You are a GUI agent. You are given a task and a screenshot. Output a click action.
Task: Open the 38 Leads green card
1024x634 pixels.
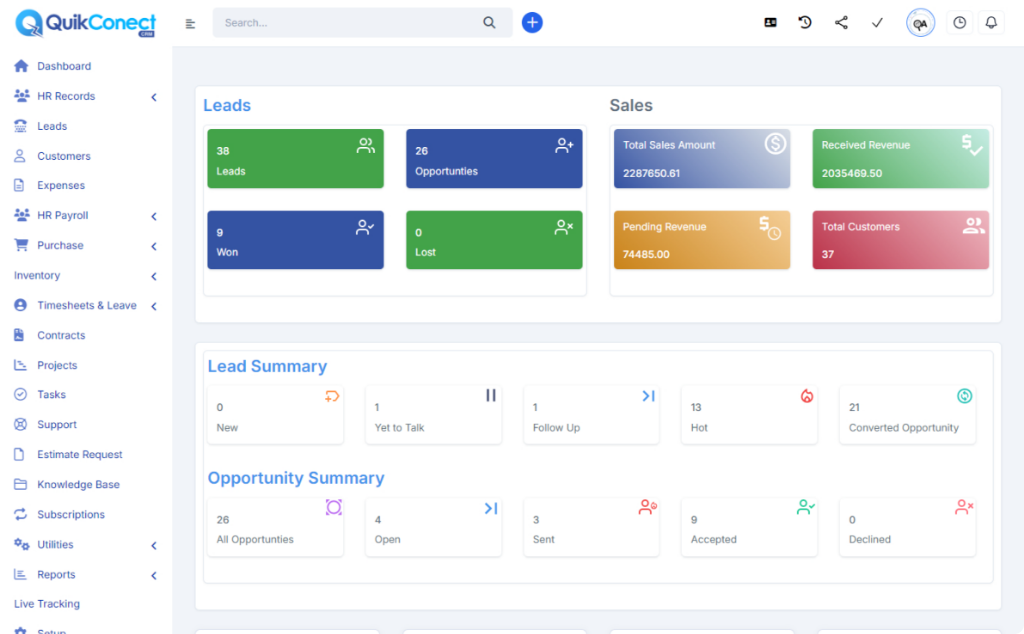pos(295,159)
